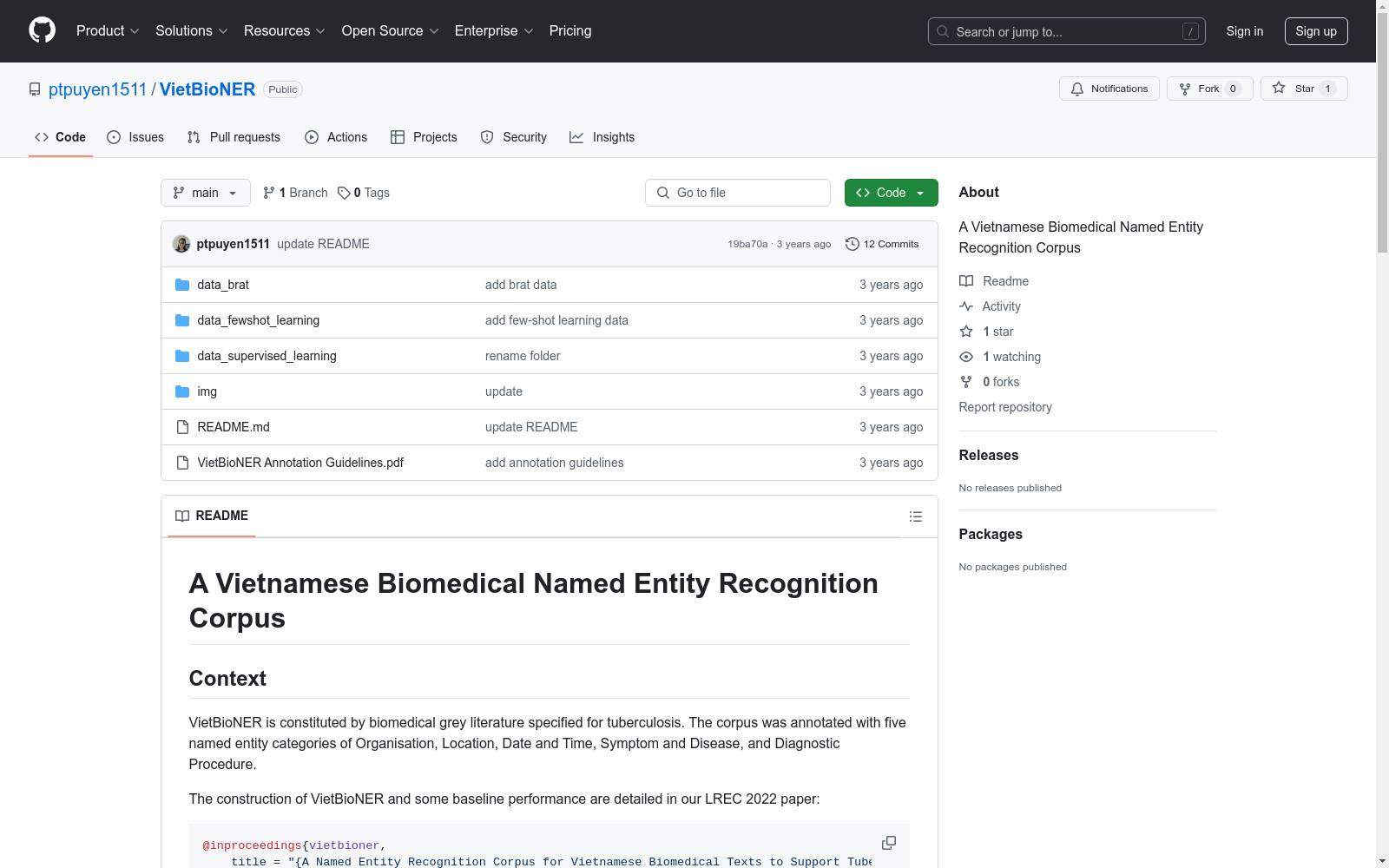This screenshot has height=868, width=1389.
Task: Click the data_fewshot_learning folder icon
Action: [x=182, y=320]
